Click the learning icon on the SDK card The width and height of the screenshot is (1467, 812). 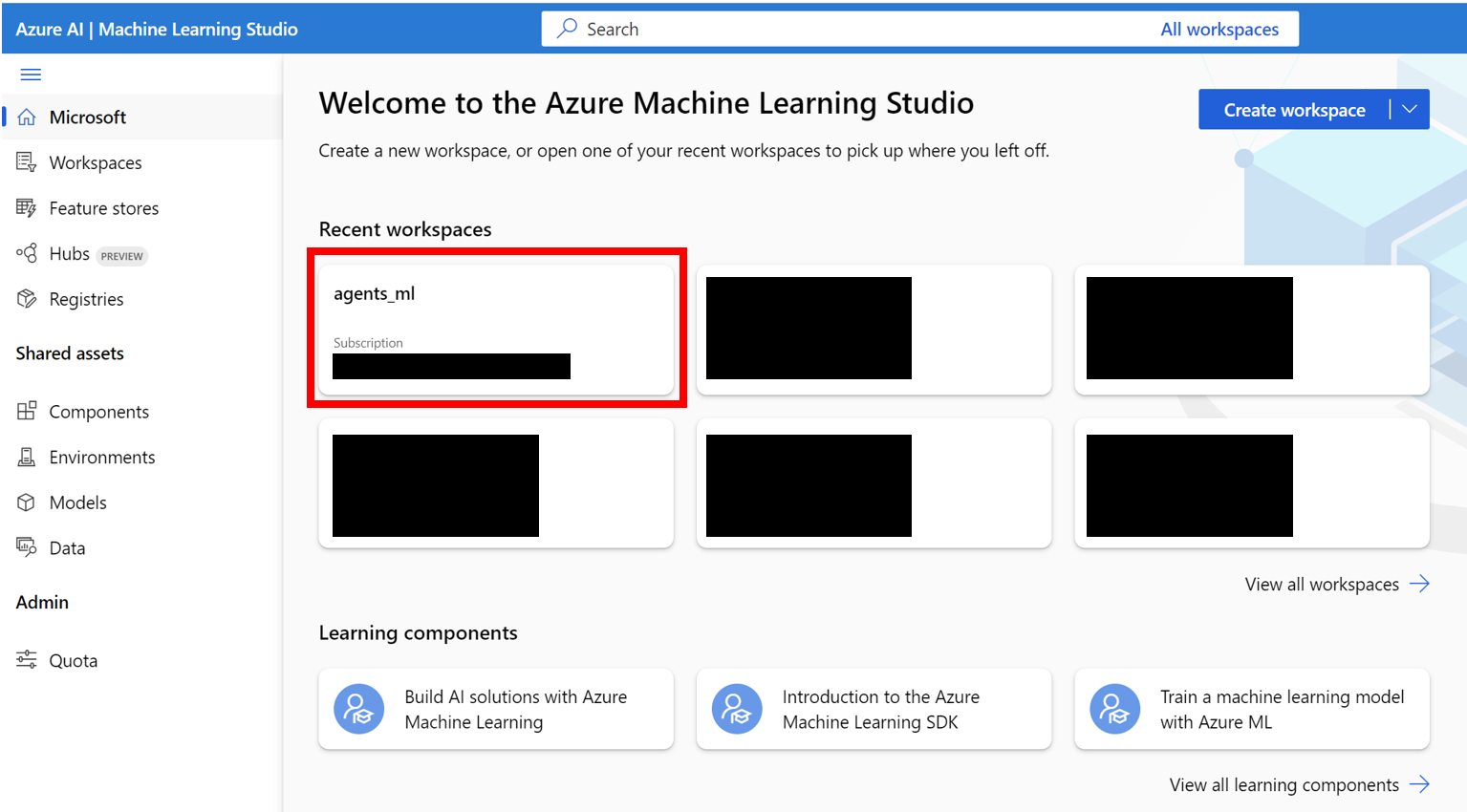pos(736,709)
